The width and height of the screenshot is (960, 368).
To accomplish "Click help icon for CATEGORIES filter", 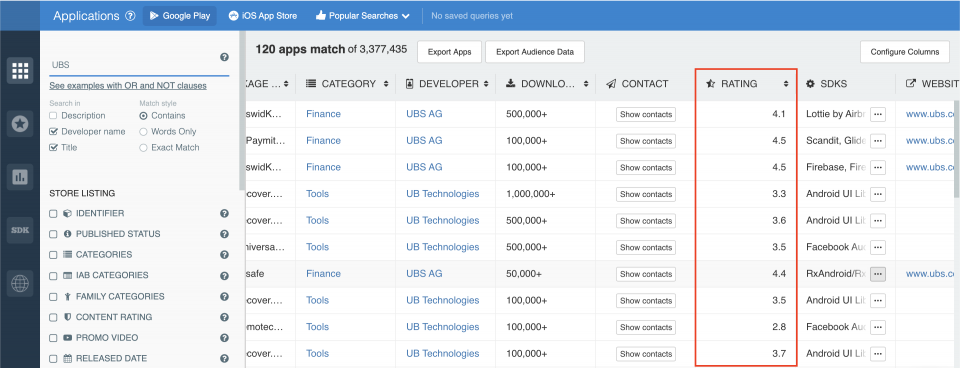I will pyautogui.click(x=224, y=255).
